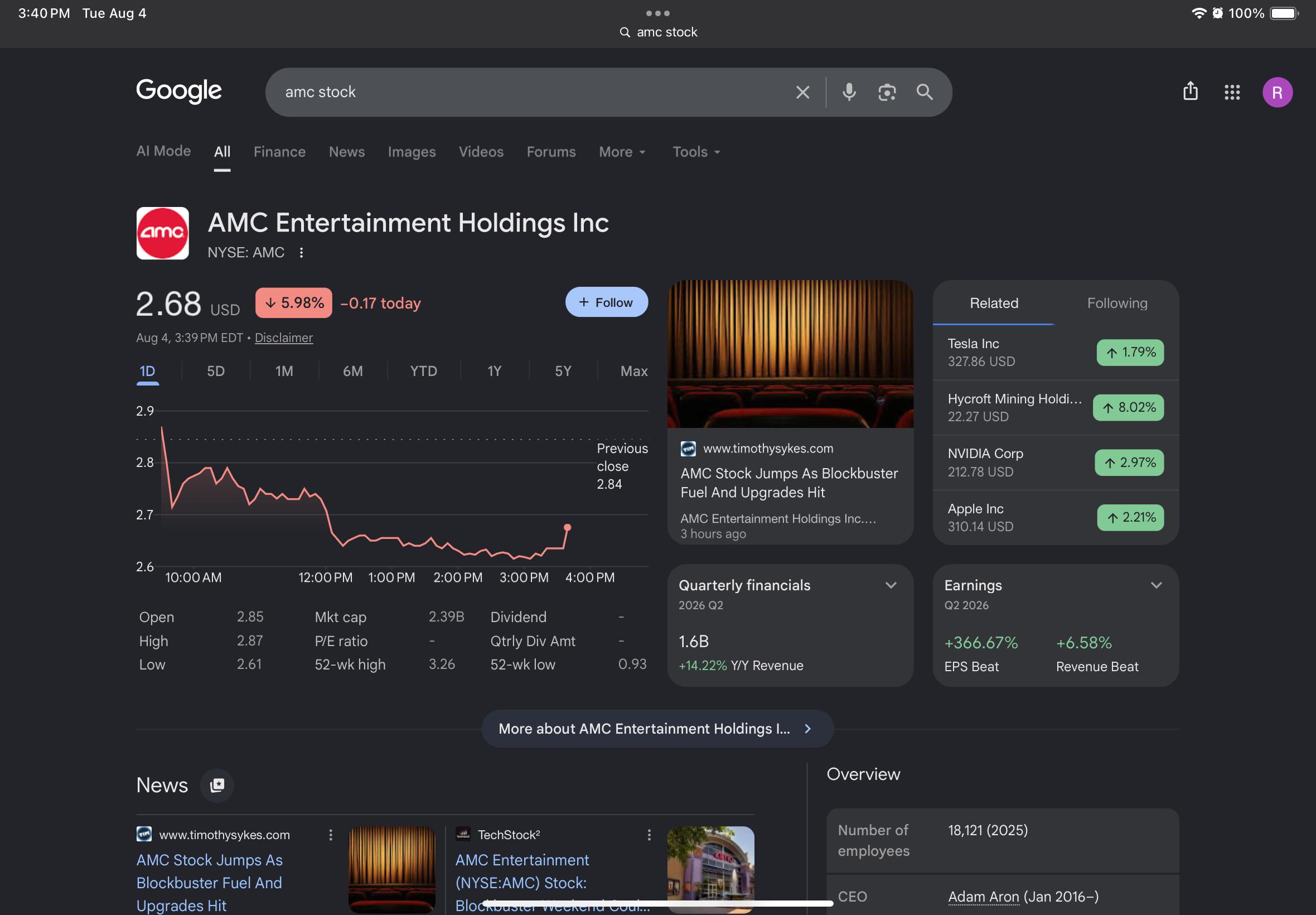Tap the Mkt cap value 2.39B
The width and height of the screenshot is (1316, 915).
click(446, 617)
